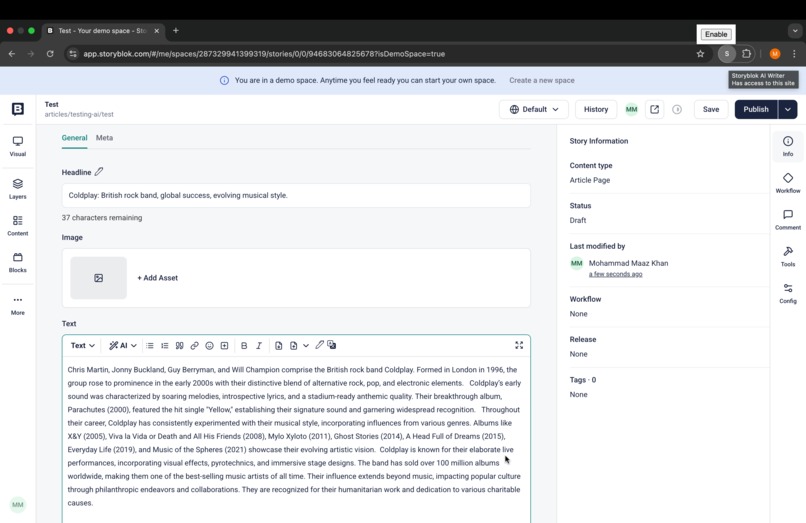Image resolution: width=806 pixels, height=523 pixels.
Task: Click the demo space banner info icon
Action: (x=225, y=80)
